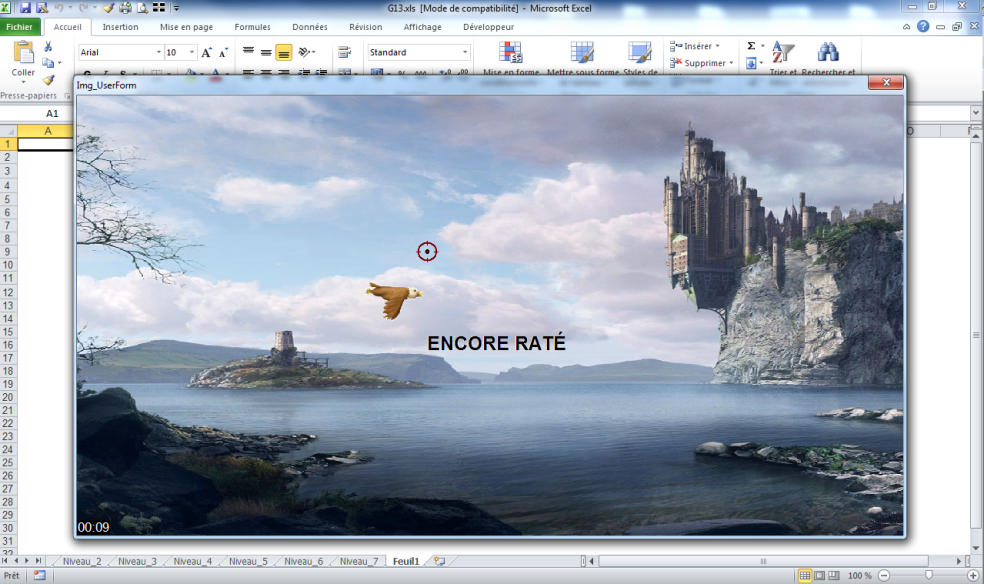The height and width of the screenshot is (584, 984).
Task: Shoot the flying eagle in the game
Action: [393, 298]
